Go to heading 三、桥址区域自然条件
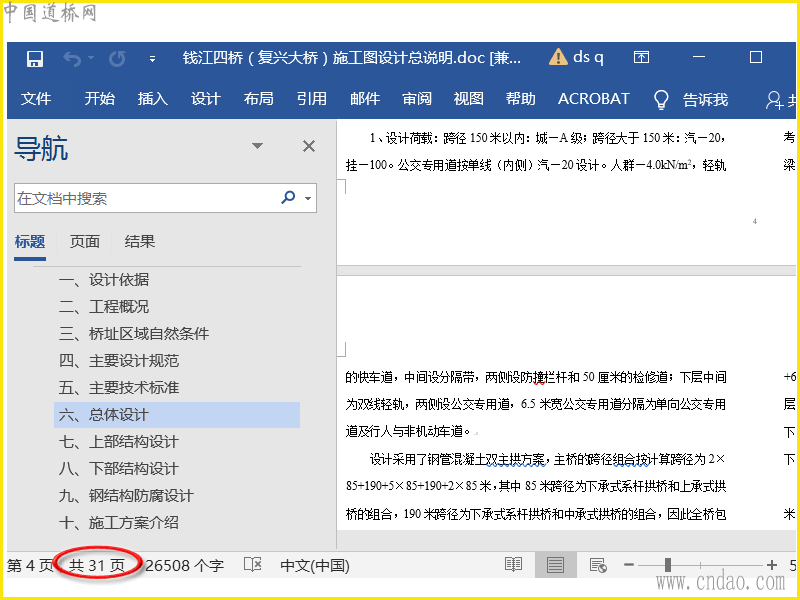800x600 pixels. pos(177,334)
